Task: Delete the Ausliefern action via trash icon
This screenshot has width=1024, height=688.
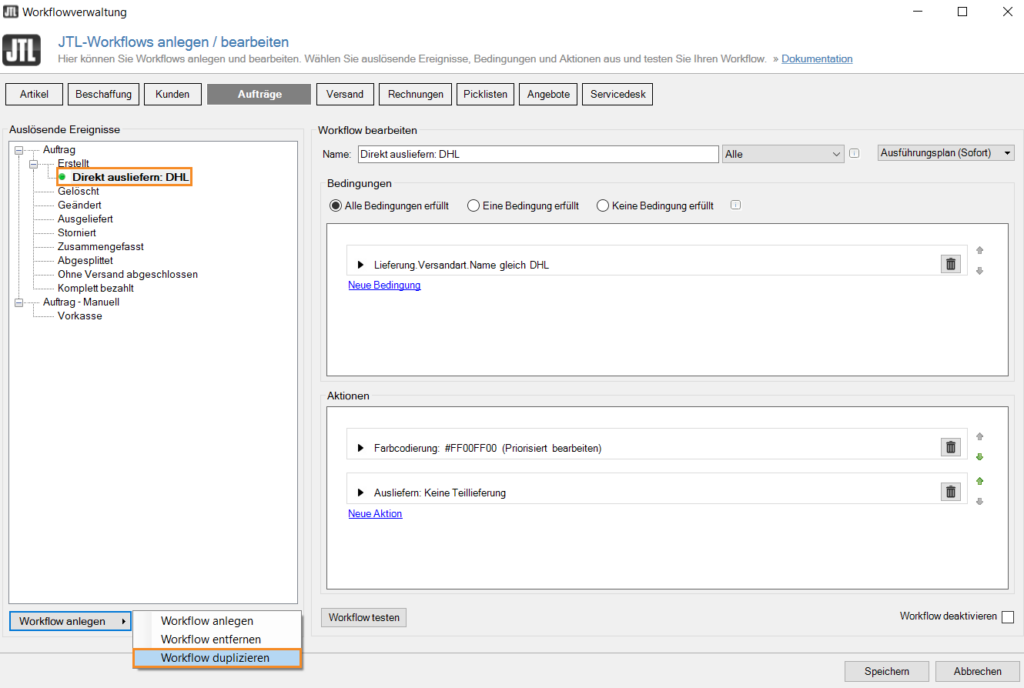Action: [949, 491]
